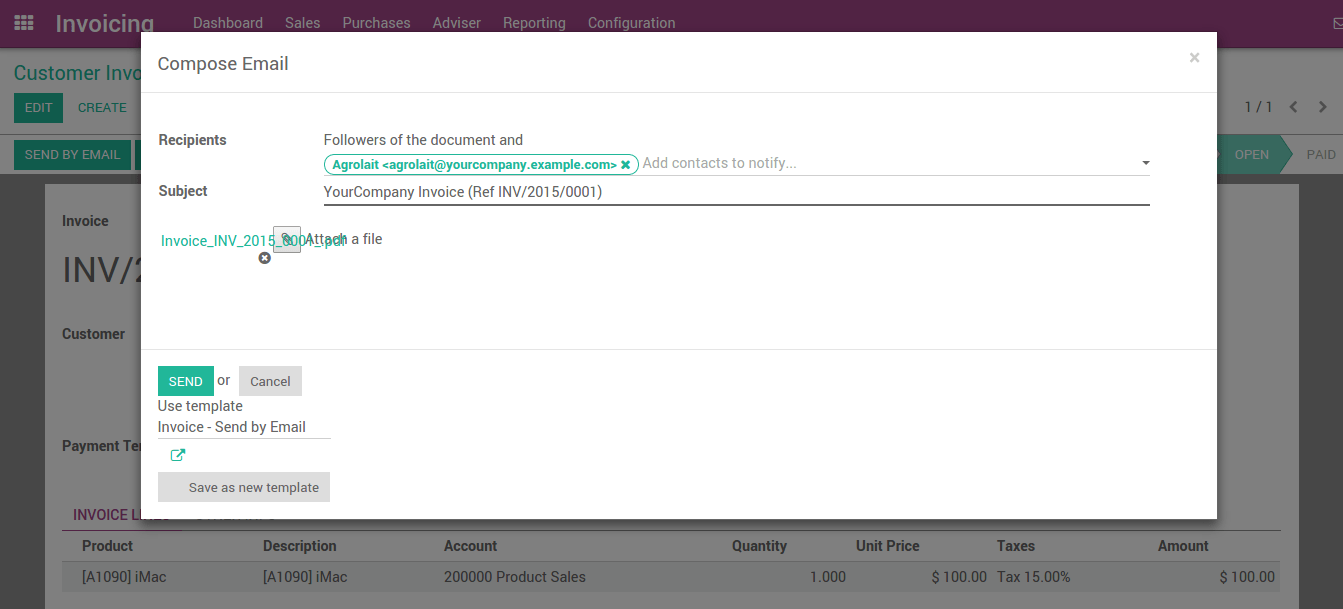This screenshot has width=1343, height=609.
Task: Click Save as new template
Action: tap(243, 487)
